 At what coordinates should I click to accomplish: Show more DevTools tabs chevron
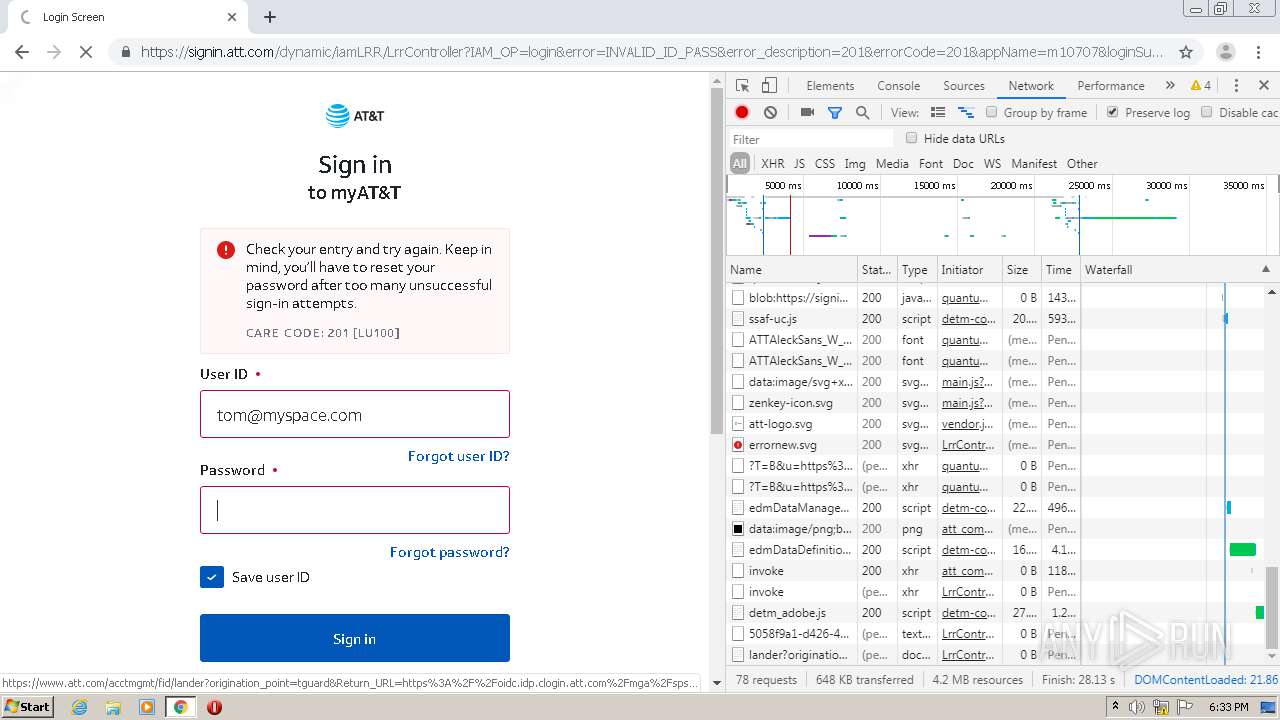pos(1170,86)
